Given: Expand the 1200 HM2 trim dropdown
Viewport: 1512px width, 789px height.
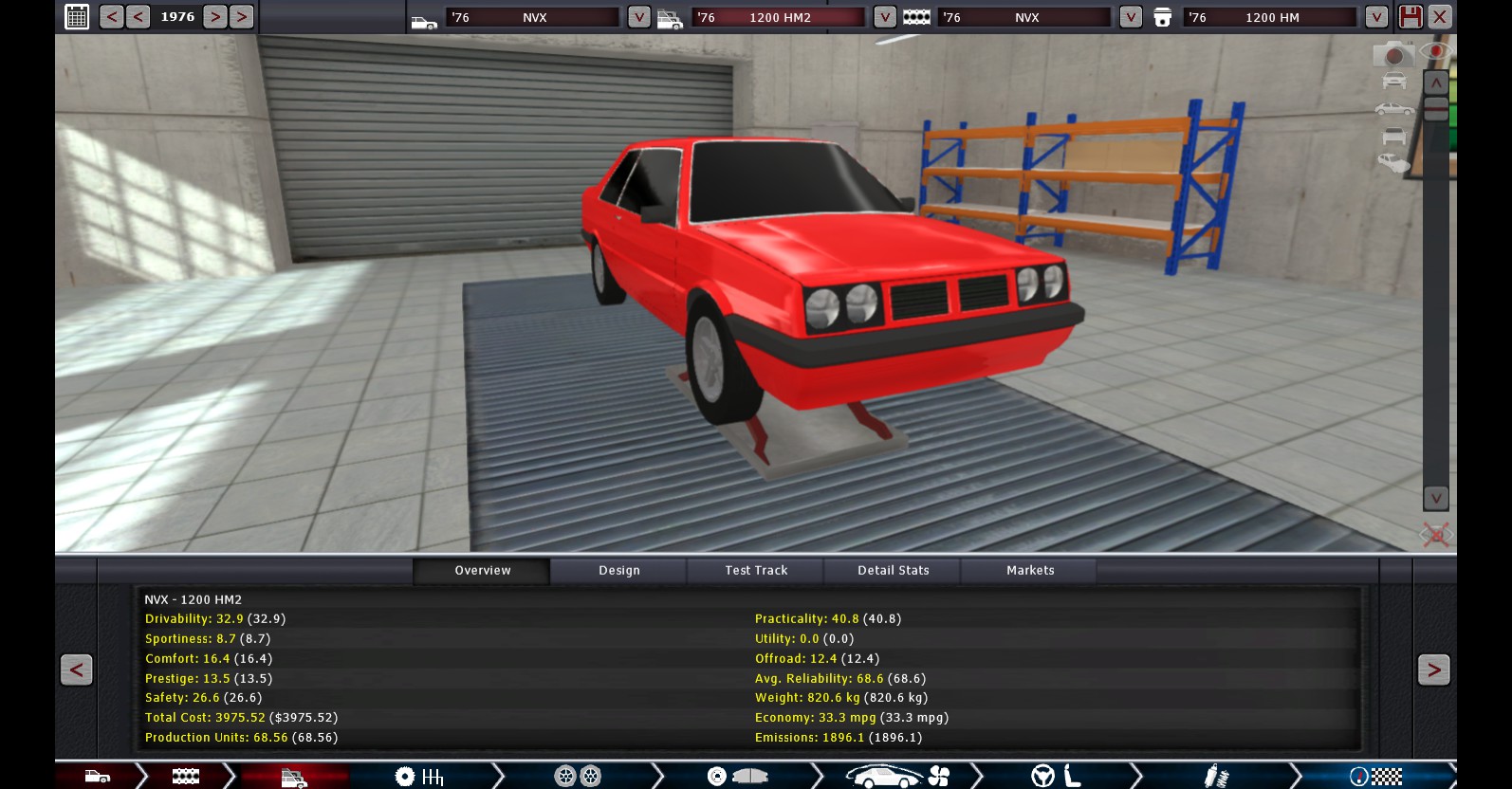Looking at the screenshot, I should click(885, 17).
